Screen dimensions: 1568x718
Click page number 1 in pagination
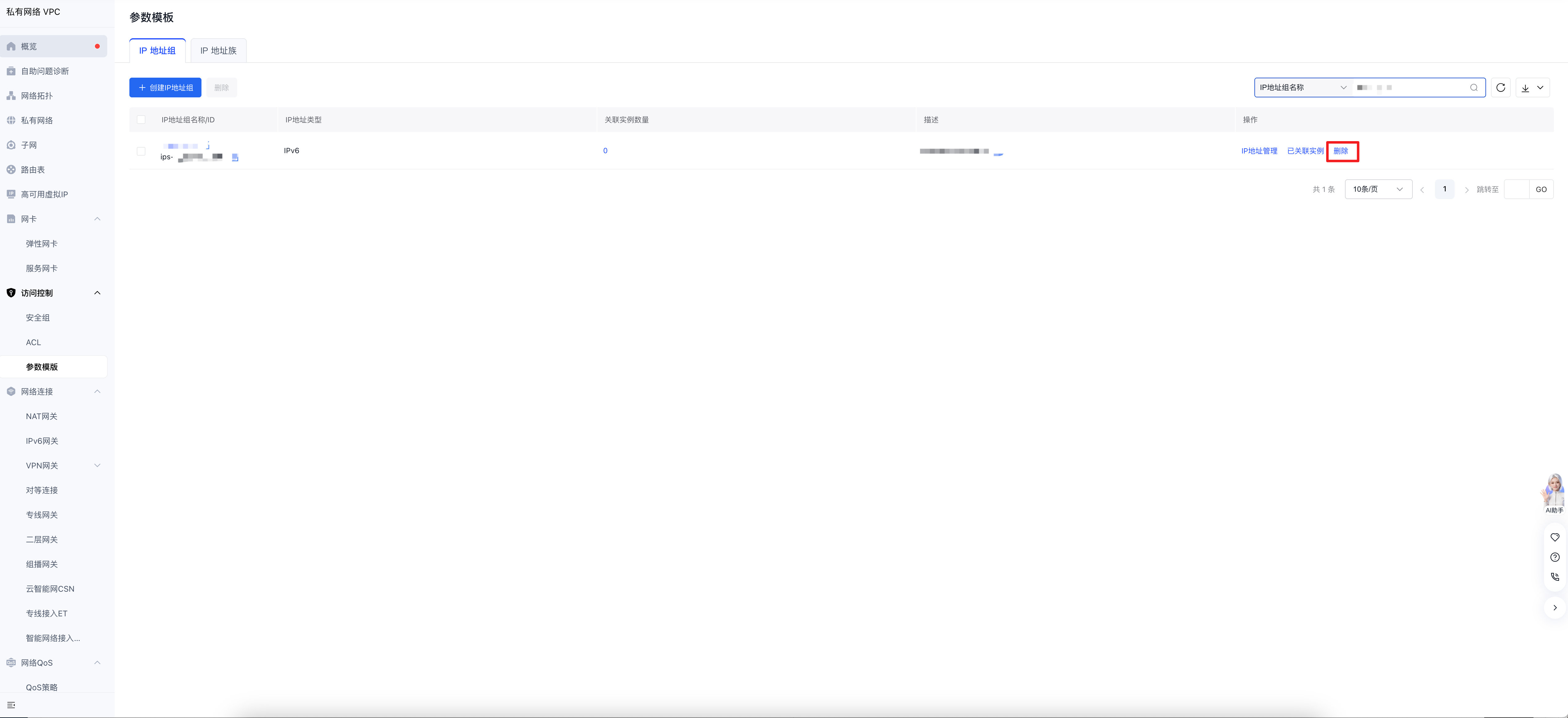1444,190
